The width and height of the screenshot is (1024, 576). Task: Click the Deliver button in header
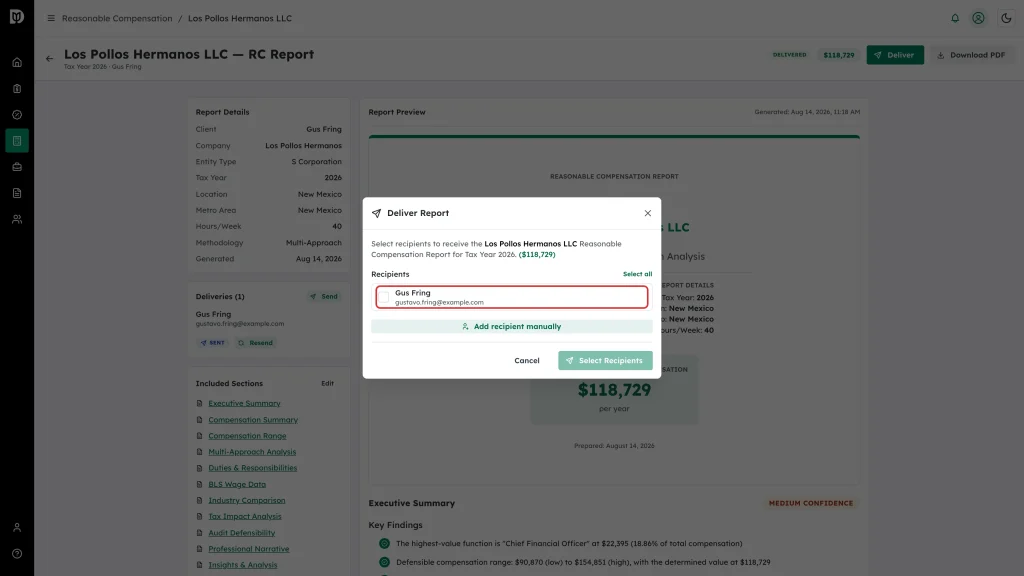pyautogui.click(x=895, y=55)
